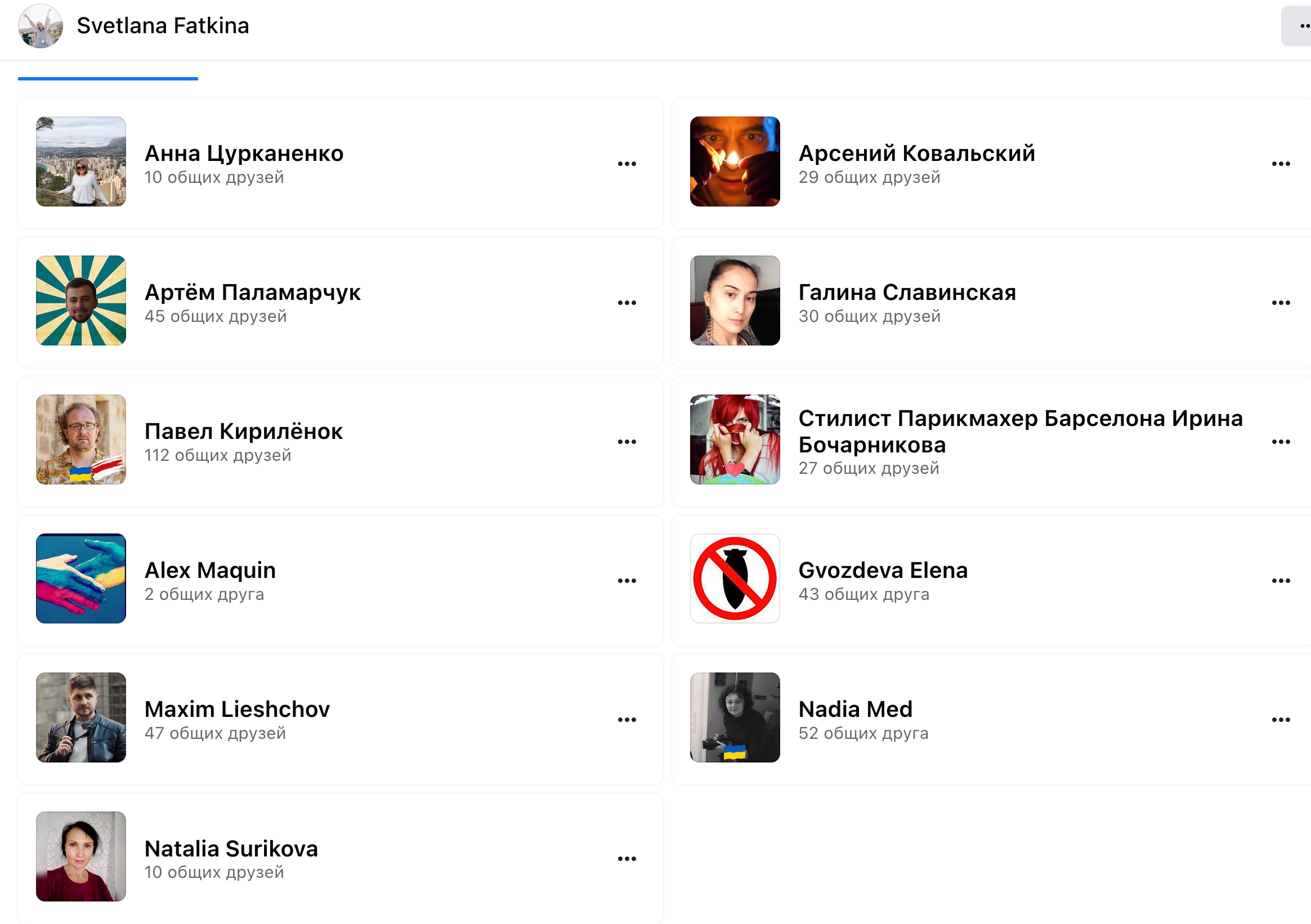
Task: Open more options for Nadia Med
Action: click(1280, 720)
